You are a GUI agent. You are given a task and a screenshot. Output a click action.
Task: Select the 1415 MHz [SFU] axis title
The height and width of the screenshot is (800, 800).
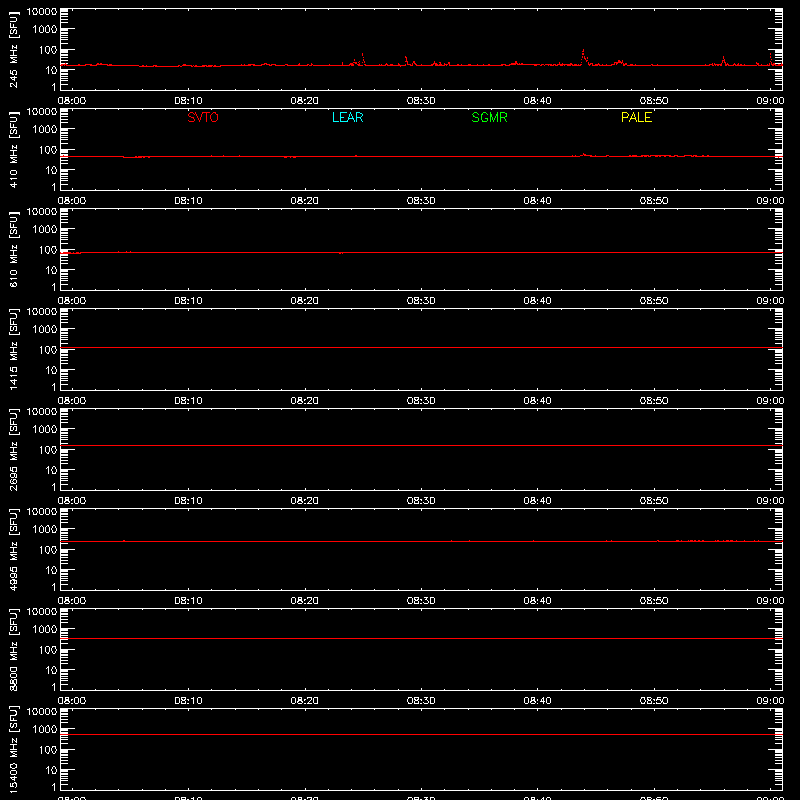click(x=13, y=349)
